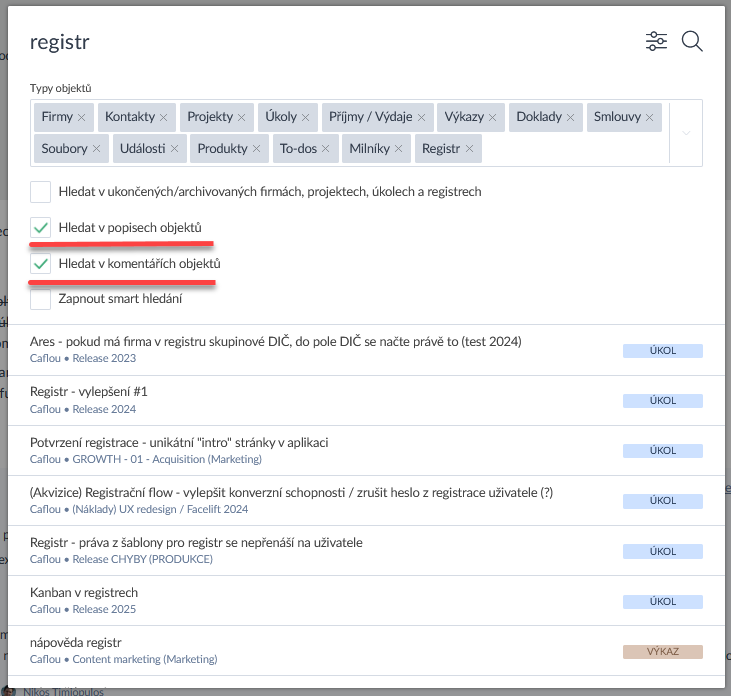Delete the Smlouvy tag via x icon
This screenshot has width=731, height=696.
click(650, 118)
